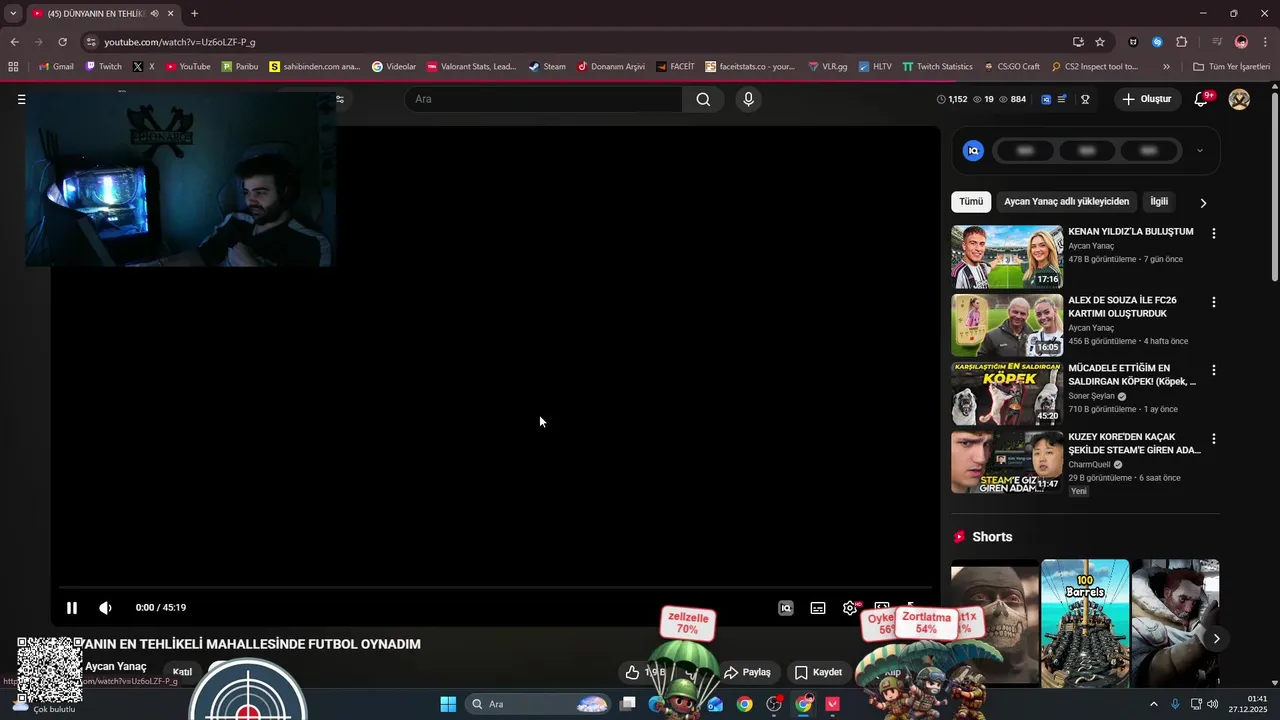Click the trophy icon in the header
This screenshot has width=1280, height=720.
1085,99
